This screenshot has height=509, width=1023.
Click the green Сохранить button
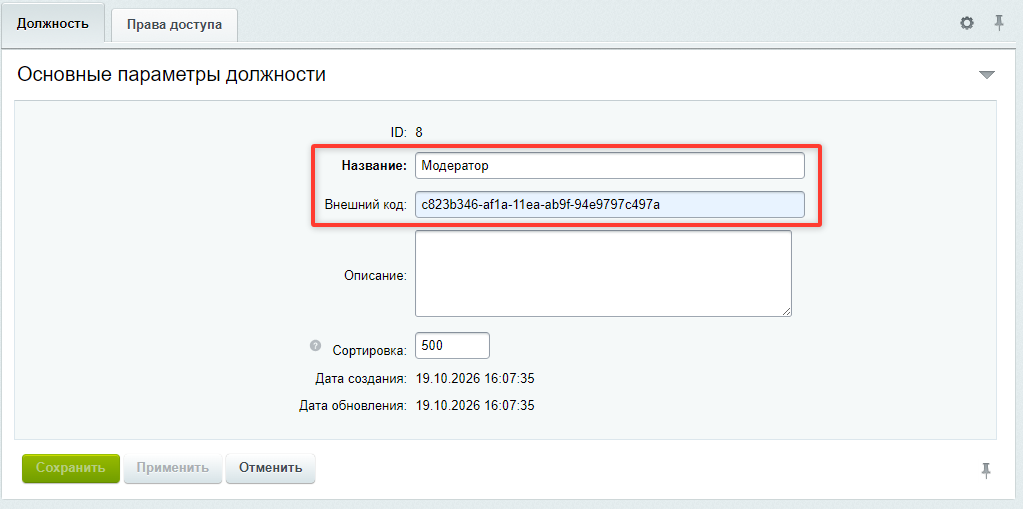71,468
